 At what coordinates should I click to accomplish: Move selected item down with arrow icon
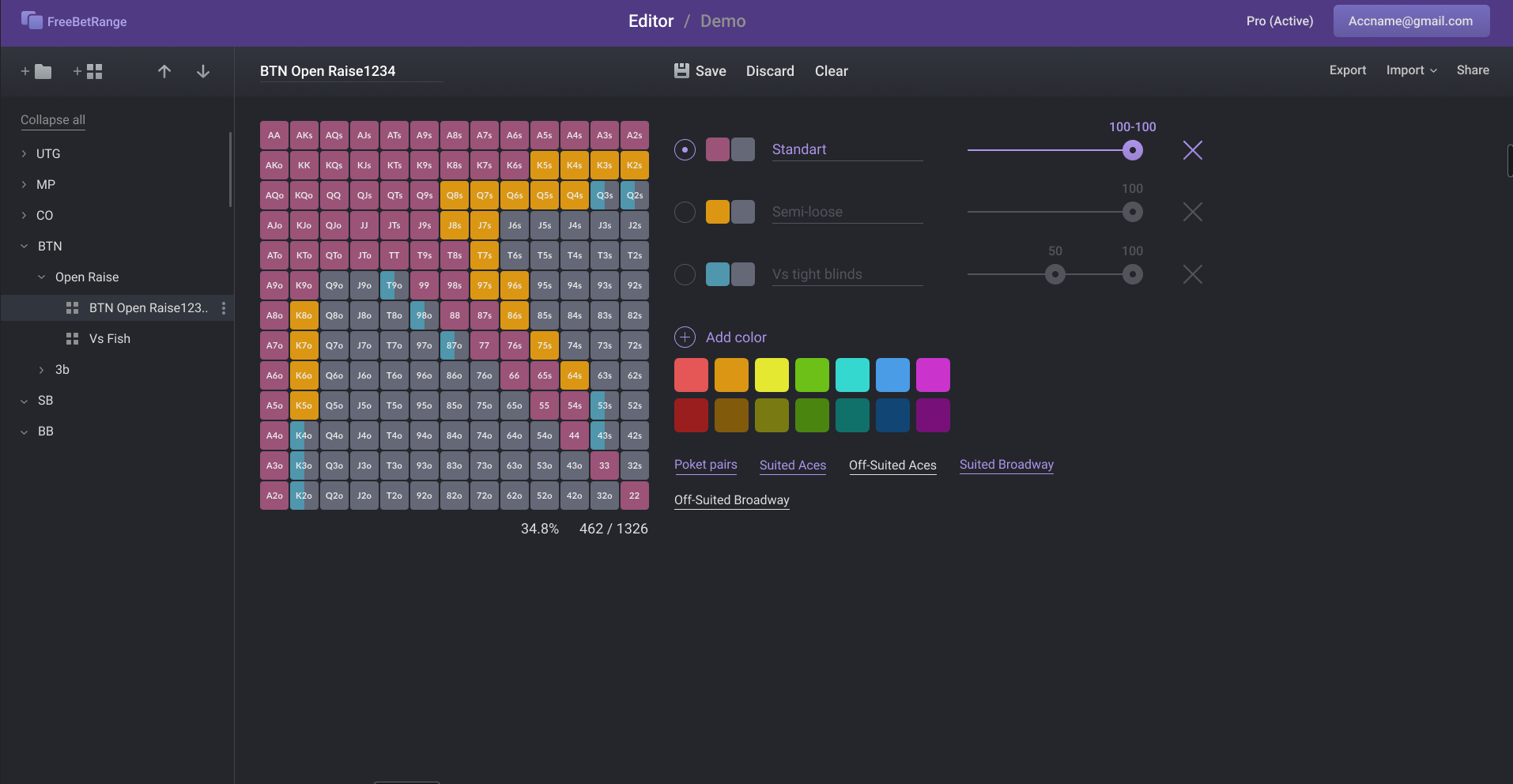coord(203,71)
